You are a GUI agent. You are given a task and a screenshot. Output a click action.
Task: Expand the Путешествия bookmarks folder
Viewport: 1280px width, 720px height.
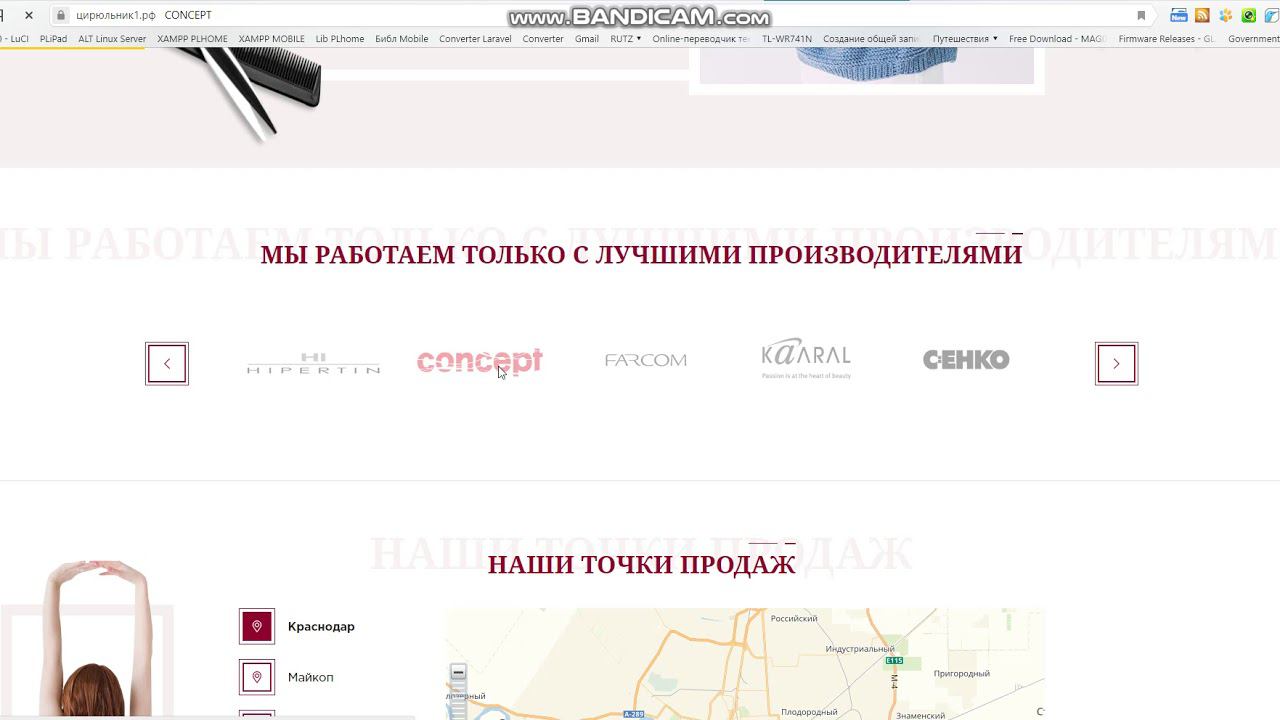click(966, 39)
